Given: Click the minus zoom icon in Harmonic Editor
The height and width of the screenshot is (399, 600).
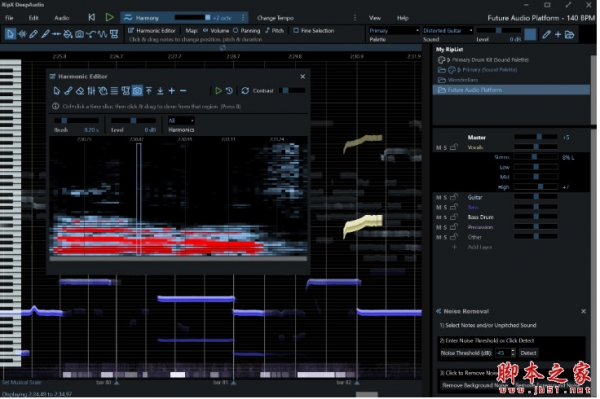Looking at the screenshot, I should tap(184, 91).
